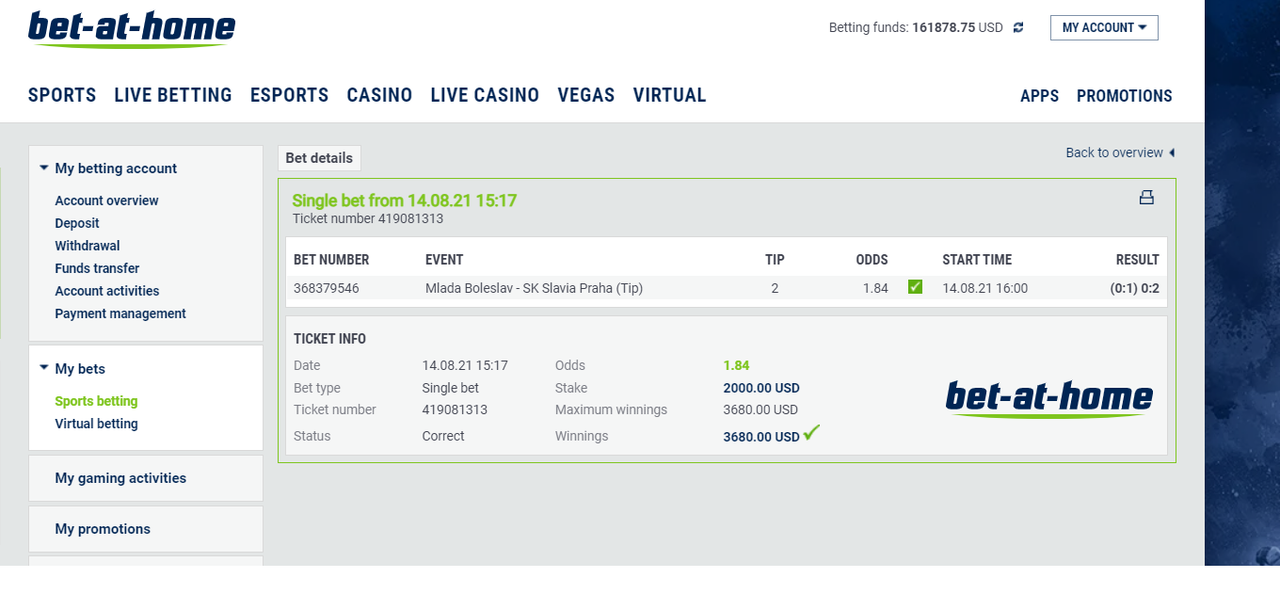Image resolution: width=1280 pixels, height=610 pixels.
Task: Open the LIVE BETTING menu
Action: click(173, 95)
